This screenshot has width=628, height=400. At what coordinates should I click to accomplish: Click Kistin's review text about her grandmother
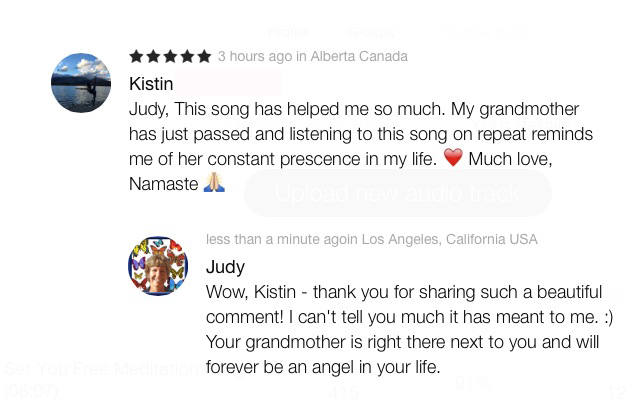click(x=360, y=134)
